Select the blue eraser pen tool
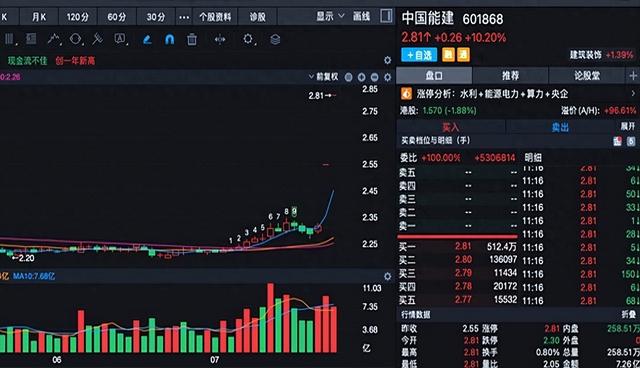 (x=147, y=40)
